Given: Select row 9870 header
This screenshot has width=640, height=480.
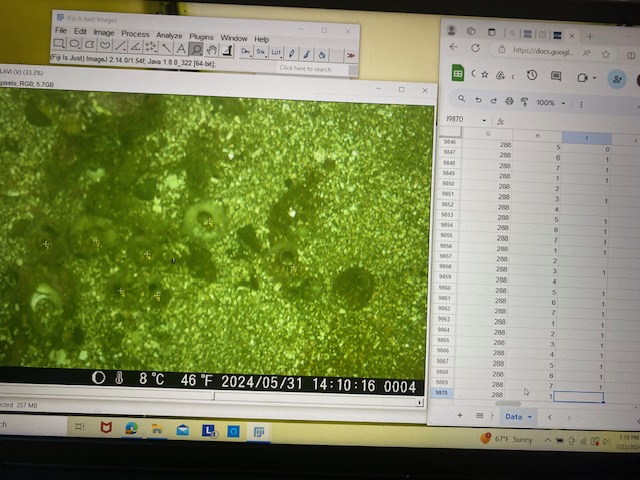Looking at the screenshot, I should pyautogui.click(x=441, y=393).
